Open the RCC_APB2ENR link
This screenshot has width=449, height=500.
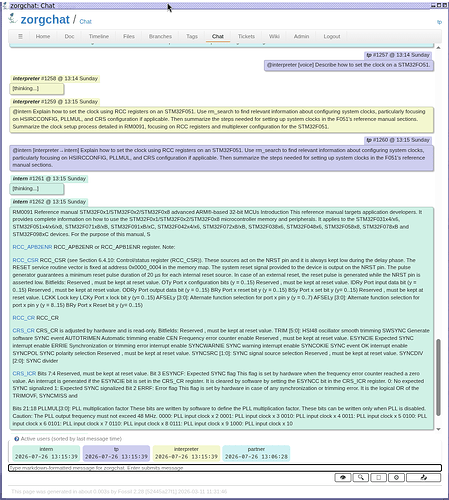(32, 247)
